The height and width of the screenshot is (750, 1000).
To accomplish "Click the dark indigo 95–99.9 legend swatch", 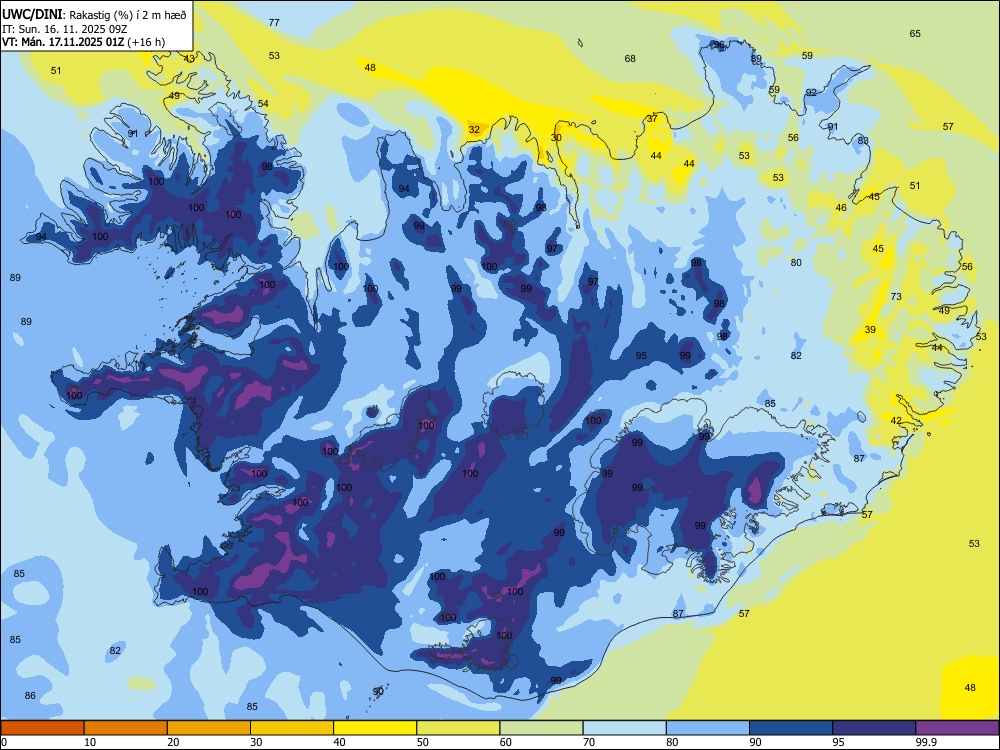I will coord(874,728).
